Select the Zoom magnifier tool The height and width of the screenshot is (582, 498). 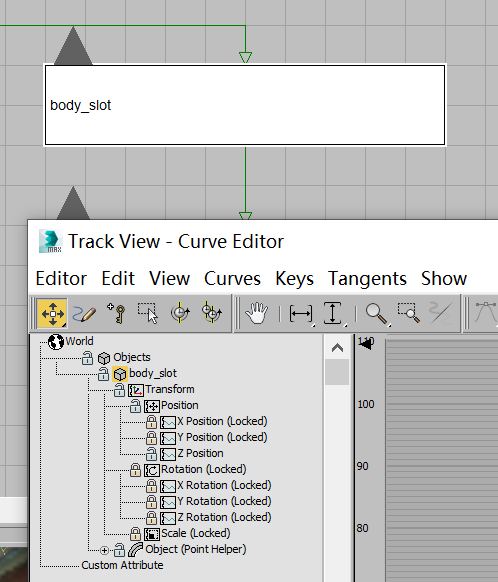(376, 314)
